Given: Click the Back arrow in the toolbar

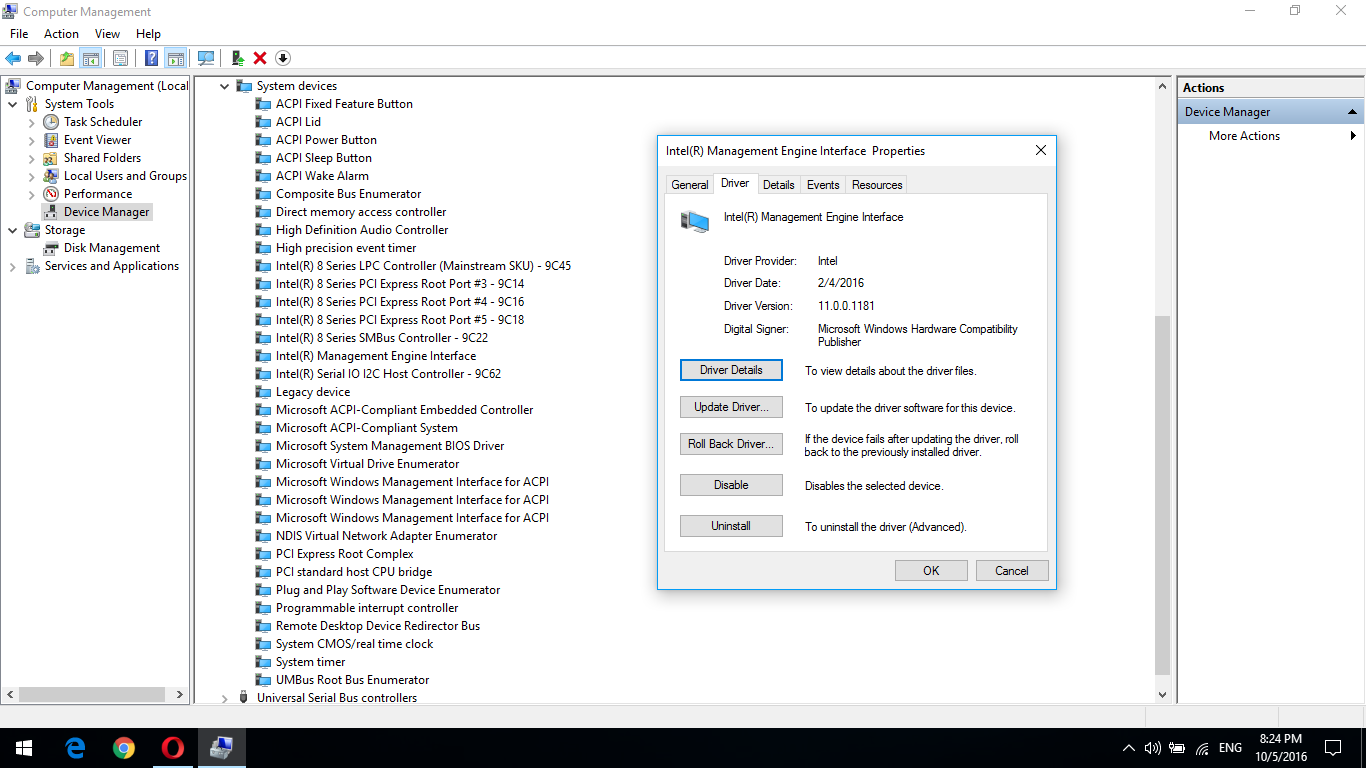Looking at the screenshot, I should 13,59.
